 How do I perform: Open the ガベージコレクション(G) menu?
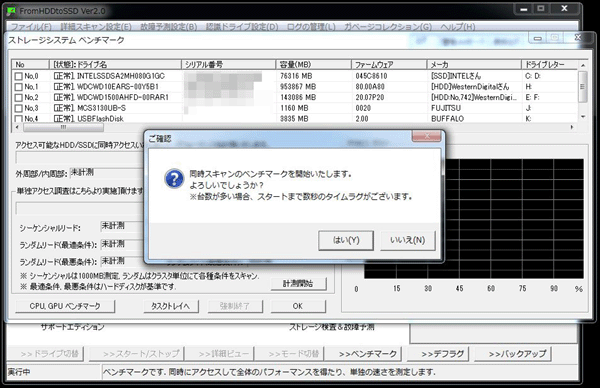(x=388, y=27)
